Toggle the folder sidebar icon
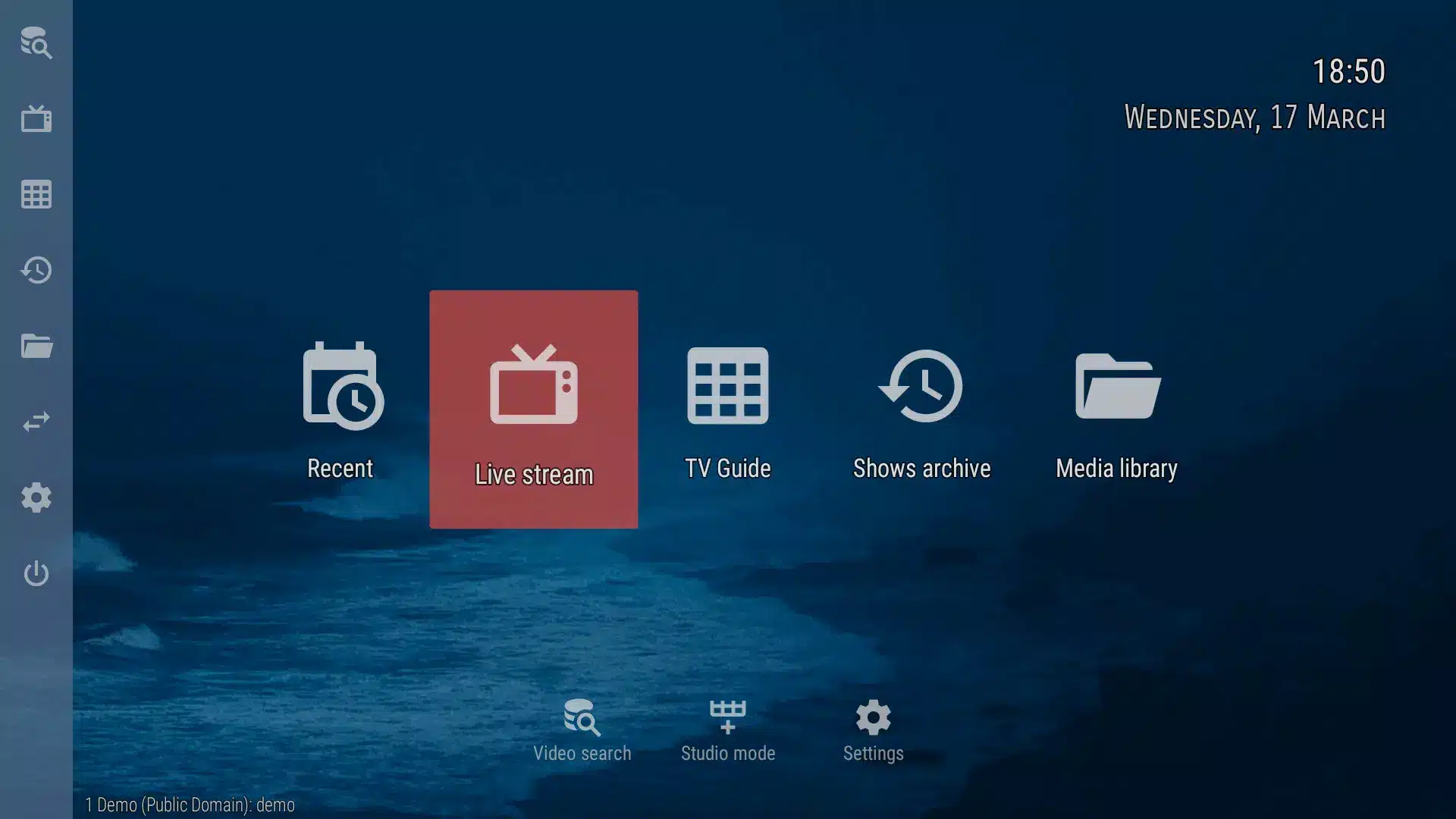Image resolution: width=1456 pixels, height=819 pixels. click(35, 345)
